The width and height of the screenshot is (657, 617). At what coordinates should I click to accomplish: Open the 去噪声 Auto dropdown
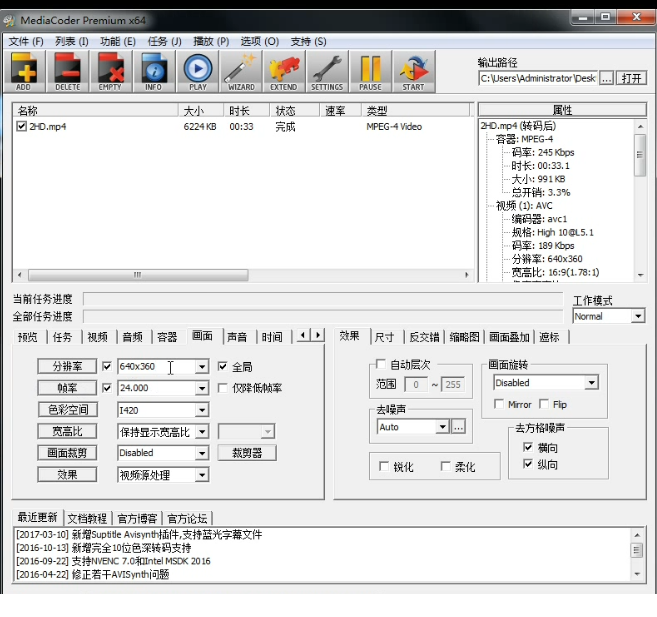pyautogui.click(x=442, y=427)
